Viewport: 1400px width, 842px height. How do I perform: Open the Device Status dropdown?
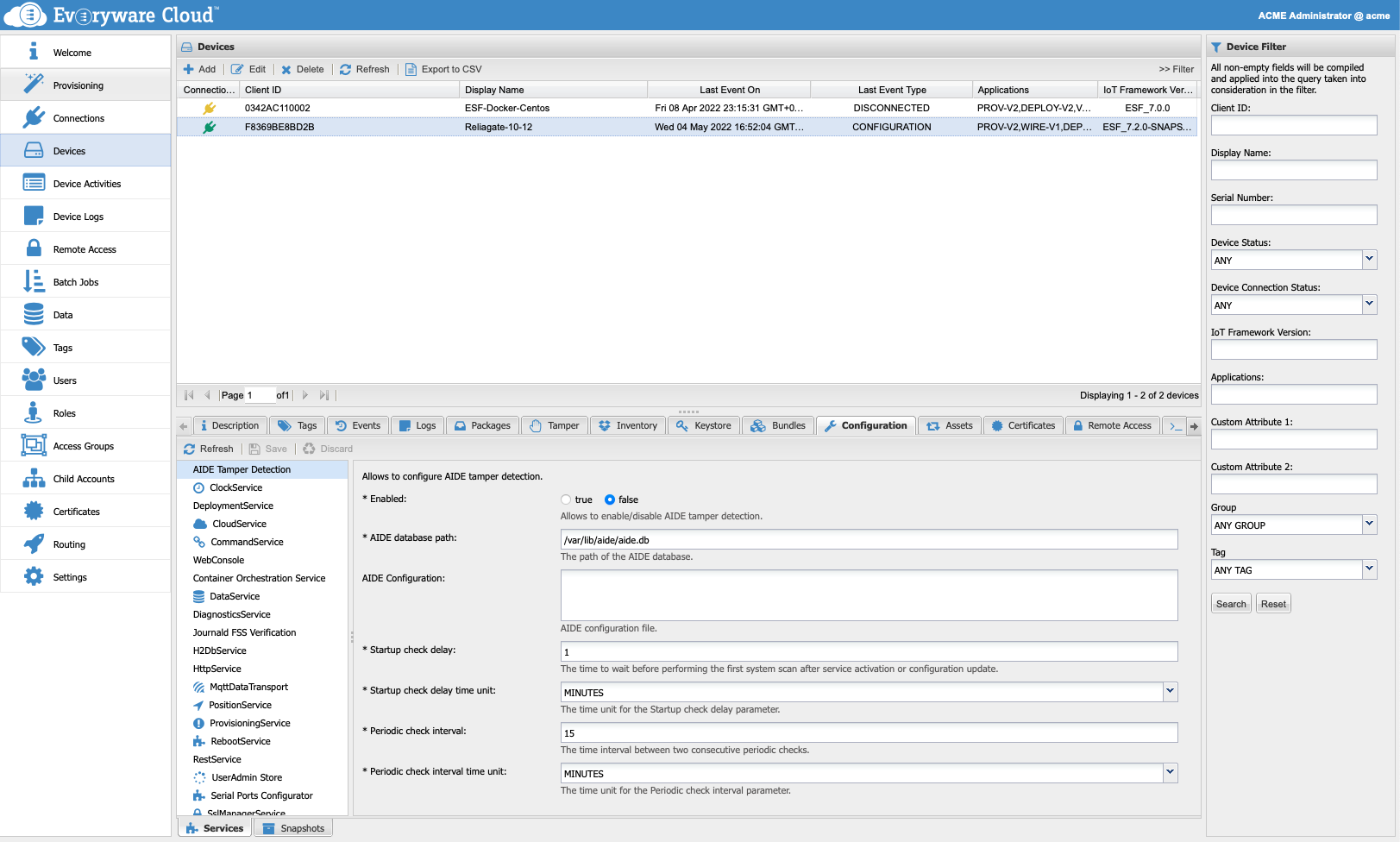(1369, 260)
